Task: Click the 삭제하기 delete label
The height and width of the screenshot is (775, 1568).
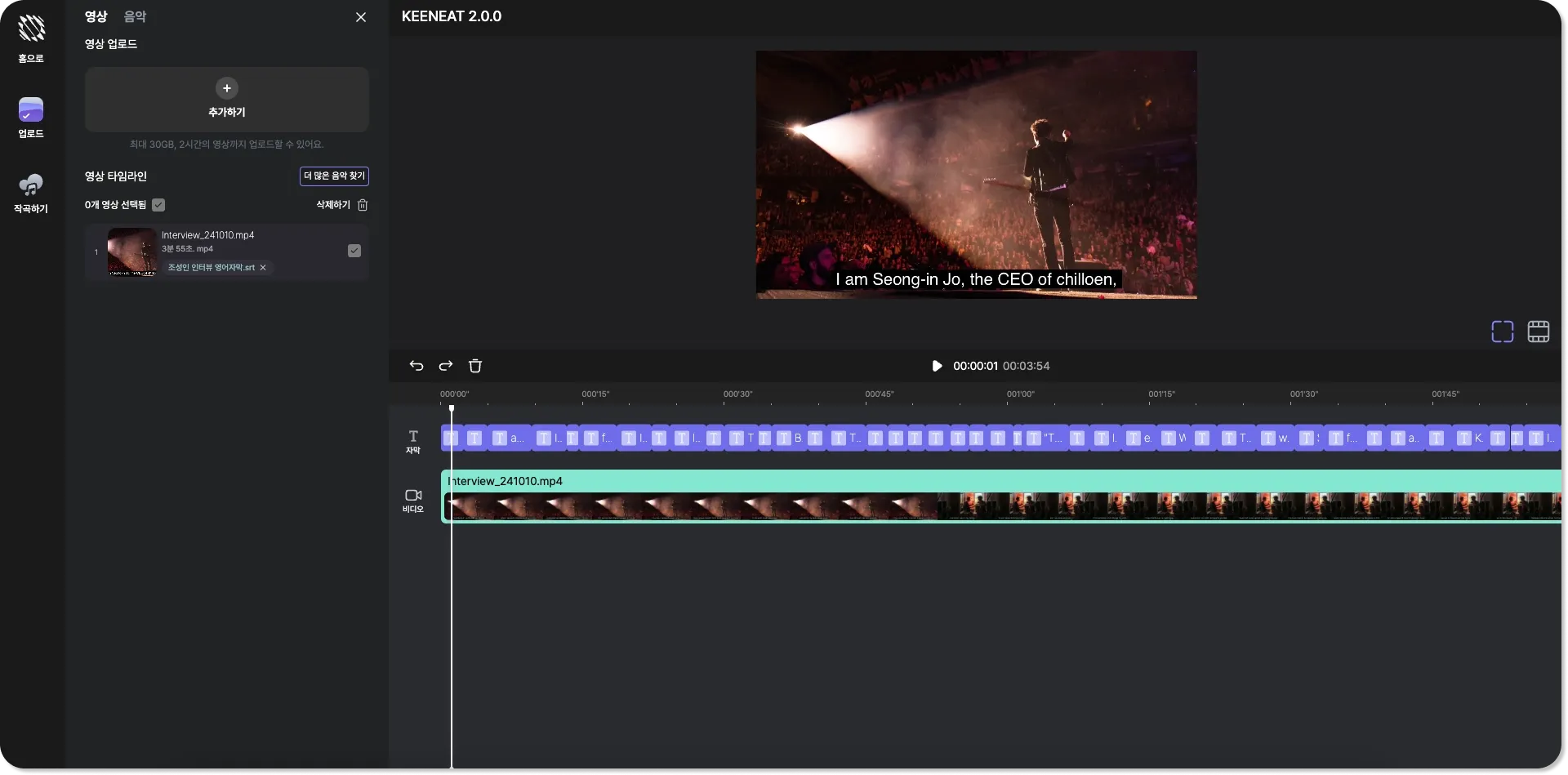Action: click(x=333, y=205)
